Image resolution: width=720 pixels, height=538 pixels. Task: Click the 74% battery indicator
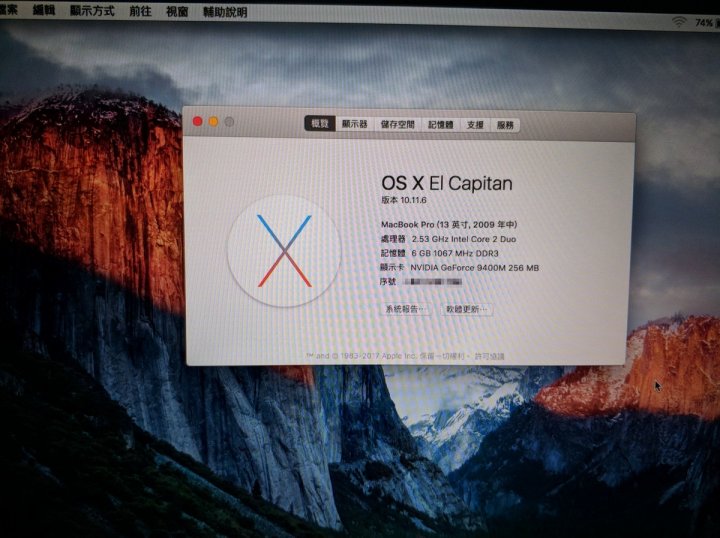[704, 22]
